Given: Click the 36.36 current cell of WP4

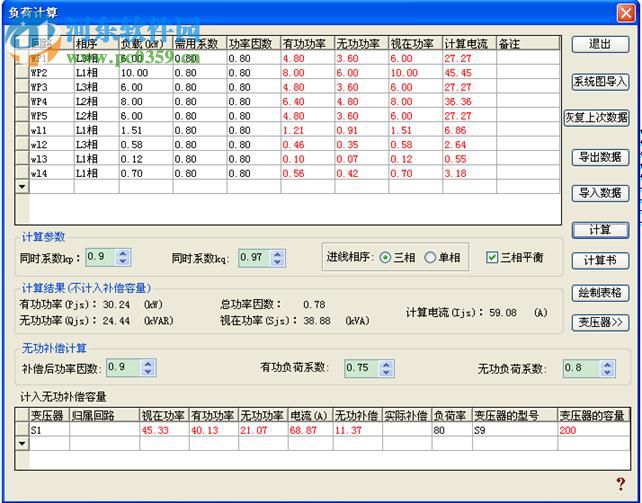Looking at the screenshot, I should (x=469, y=102).
